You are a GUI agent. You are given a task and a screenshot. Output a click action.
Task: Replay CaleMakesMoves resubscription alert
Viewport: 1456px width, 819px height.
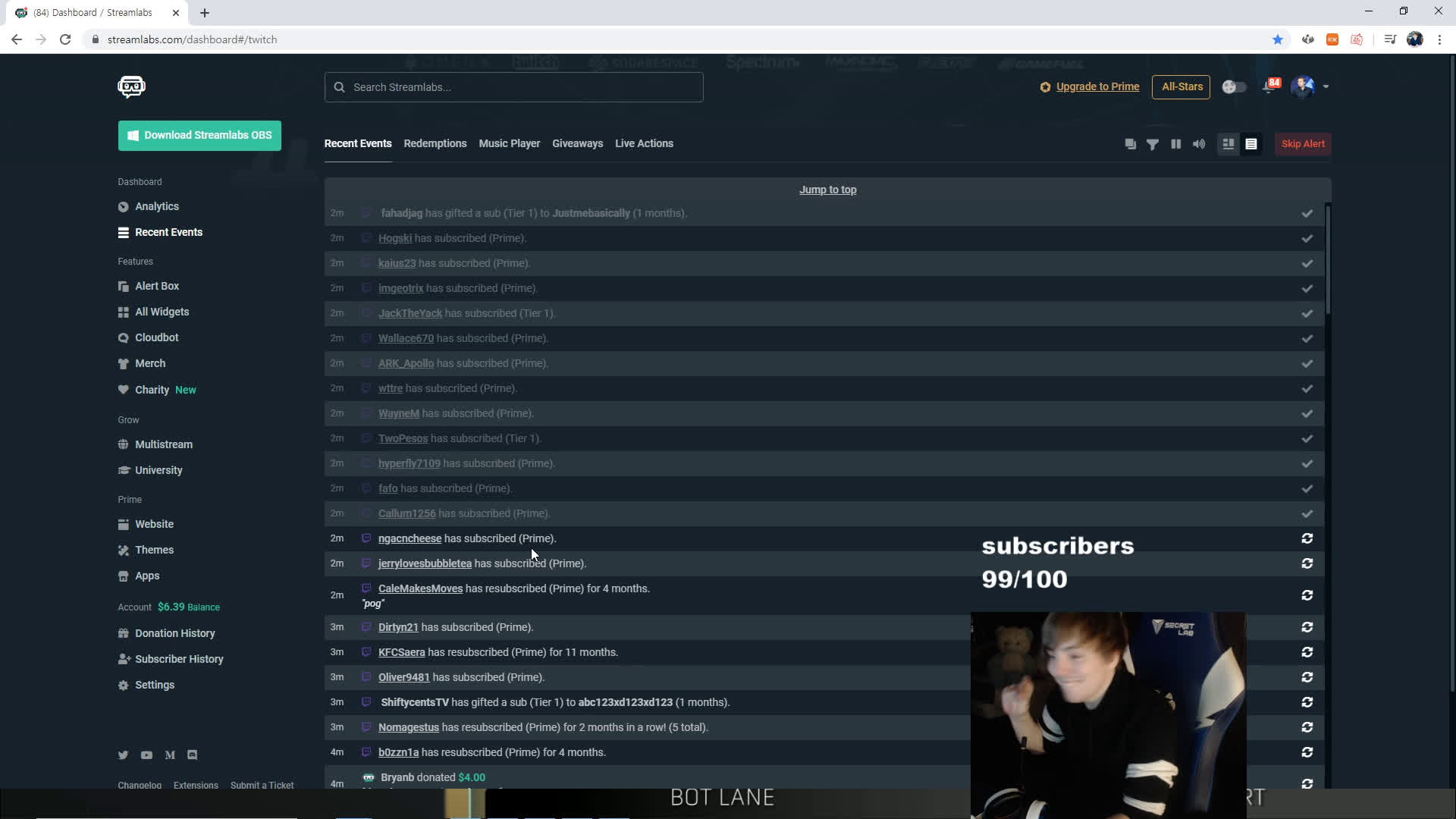point(1307,595)
